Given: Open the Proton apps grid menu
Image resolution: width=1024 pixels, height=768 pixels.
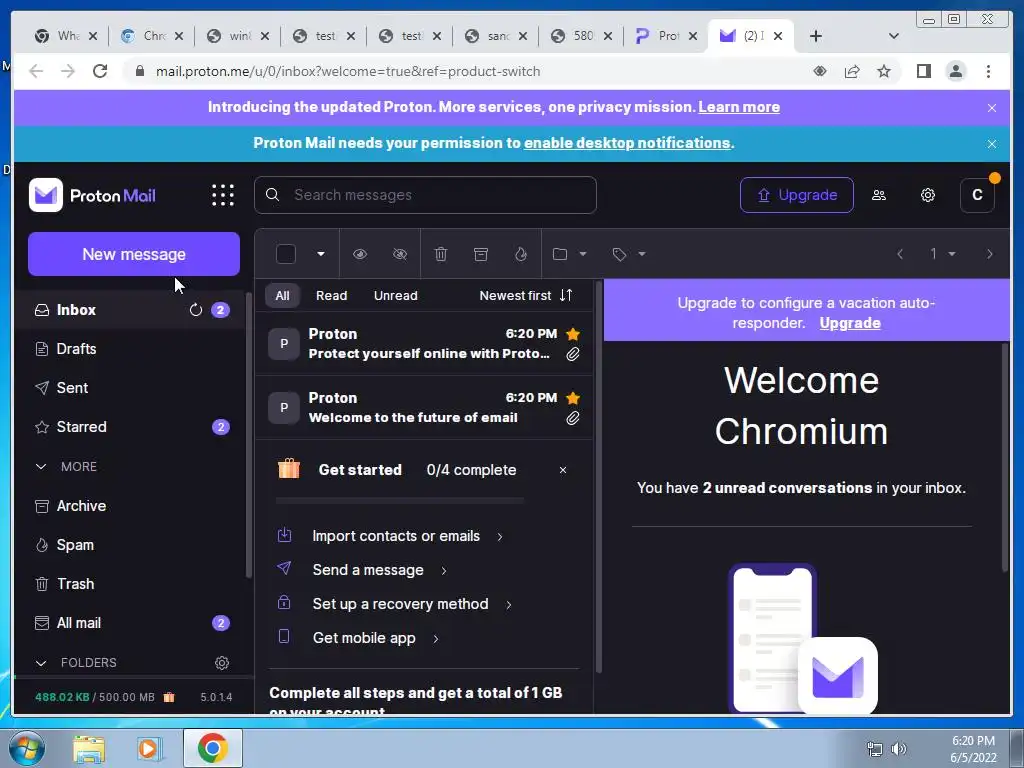Looking at the screenshot, I should (x=223, y=195).
